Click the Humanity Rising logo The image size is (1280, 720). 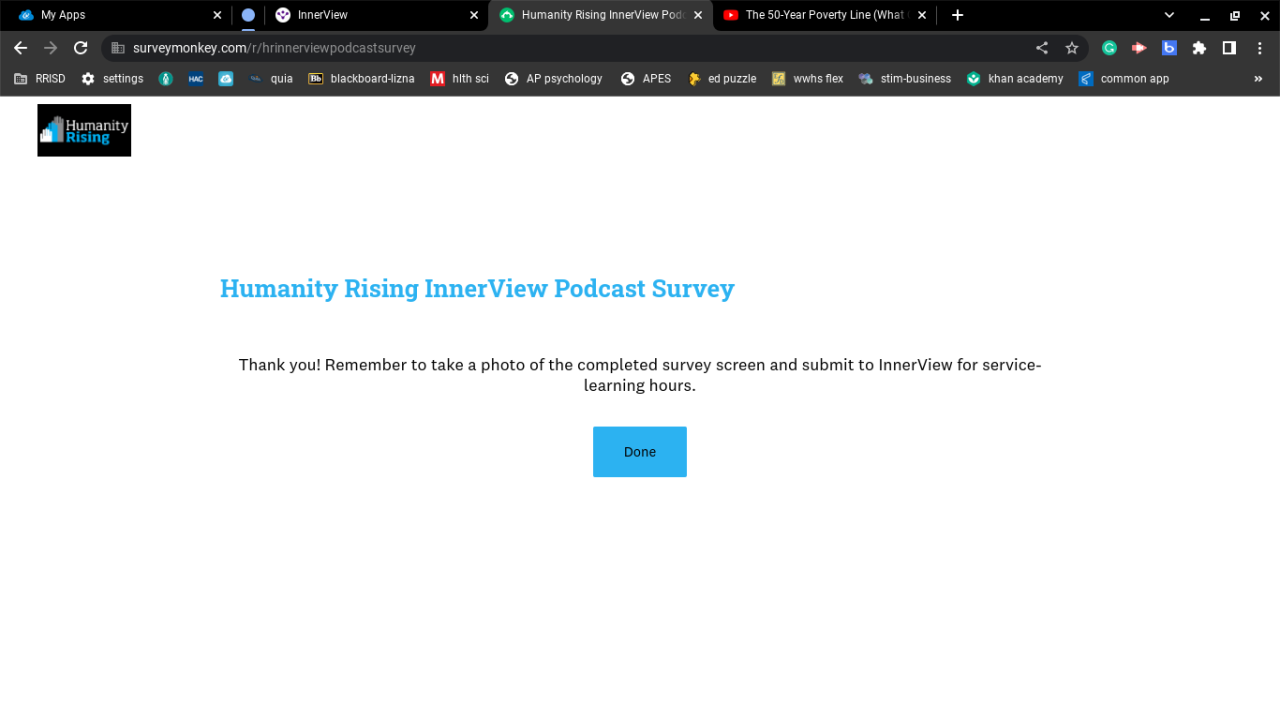84,130
